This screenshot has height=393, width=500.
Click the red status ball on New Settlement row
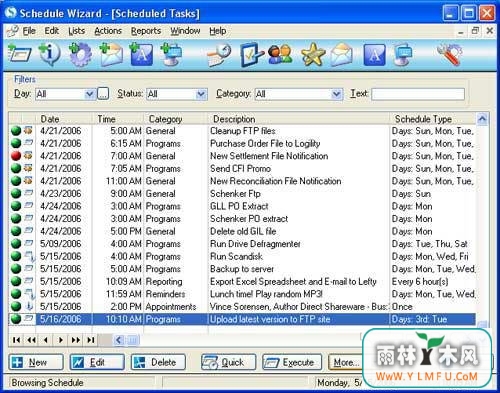pos(16,156)
